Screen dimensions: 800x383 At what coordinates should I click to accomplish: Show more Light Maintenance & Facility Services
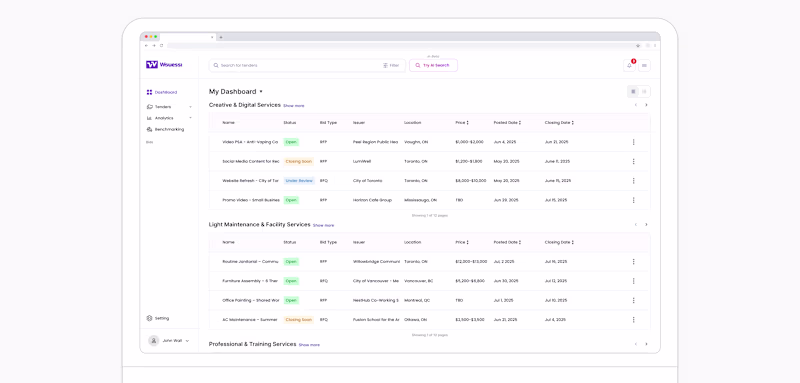coord(323,225)
